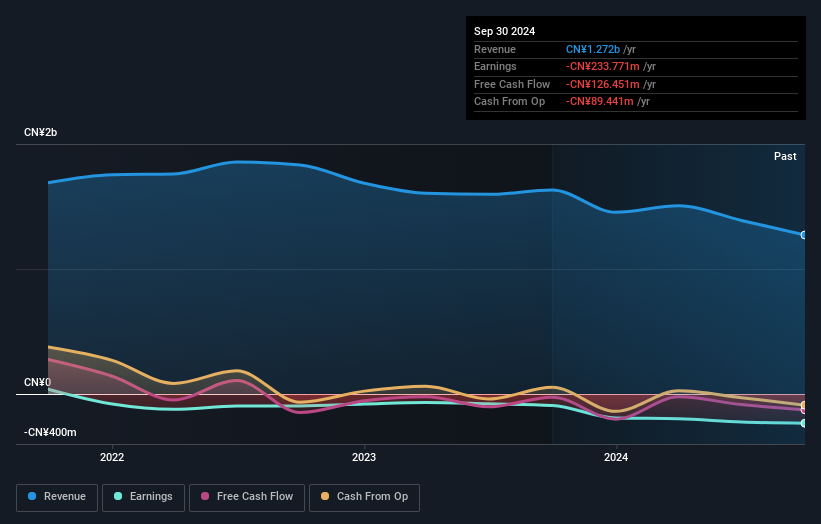Image resolution: width=821 pixels, height=524 pixels.
Task: Select the Cash From Op endpoint marker on the orange line
Action: [804, 405]
